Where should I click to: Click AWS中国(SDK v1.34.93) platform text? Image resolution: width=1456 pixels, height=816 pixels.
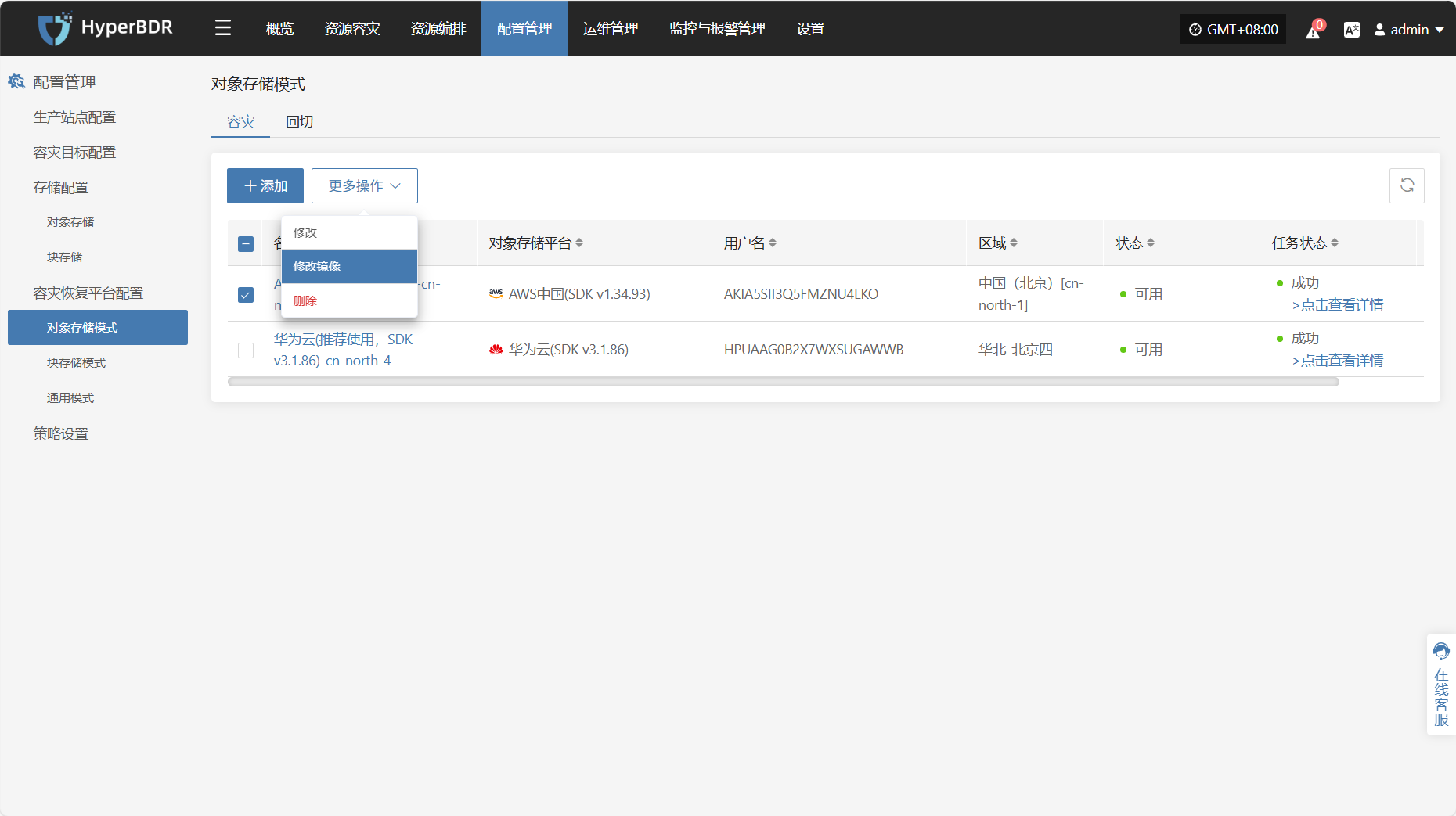(x=579, y=294)
